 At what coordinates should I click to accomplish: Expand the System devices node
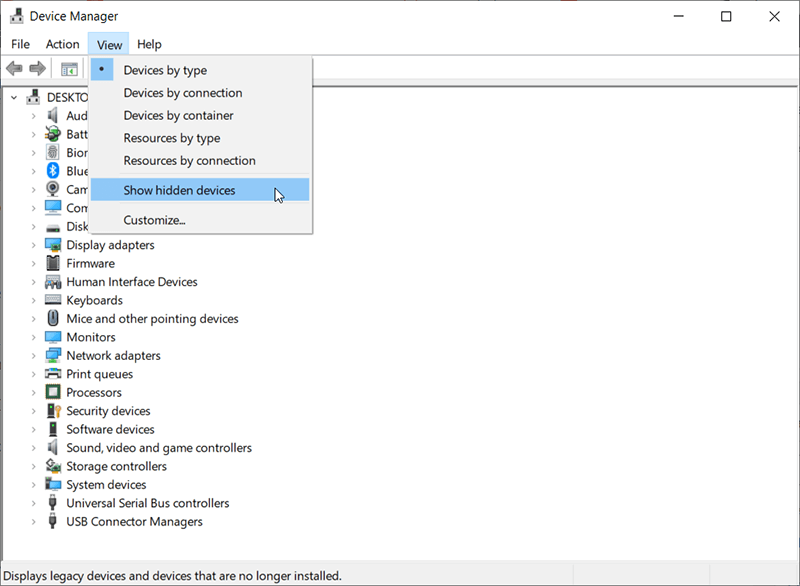(33, 485)
